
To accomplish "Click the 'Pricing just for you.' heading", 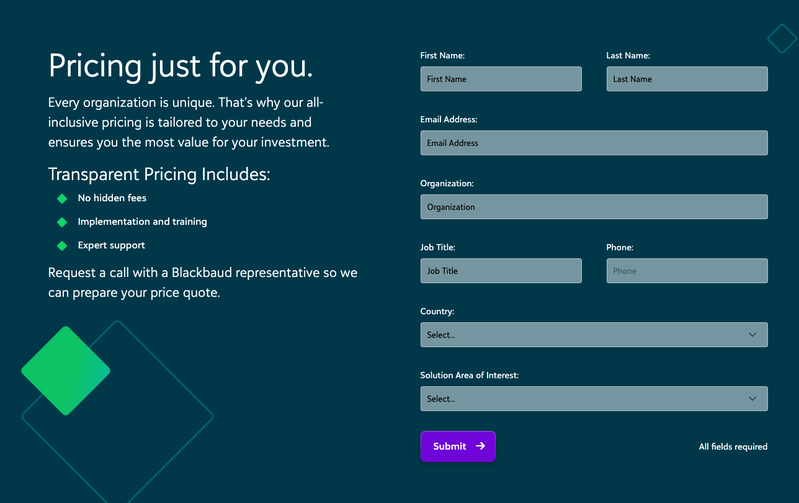I will pyautogui.click(x=180, y=66).
